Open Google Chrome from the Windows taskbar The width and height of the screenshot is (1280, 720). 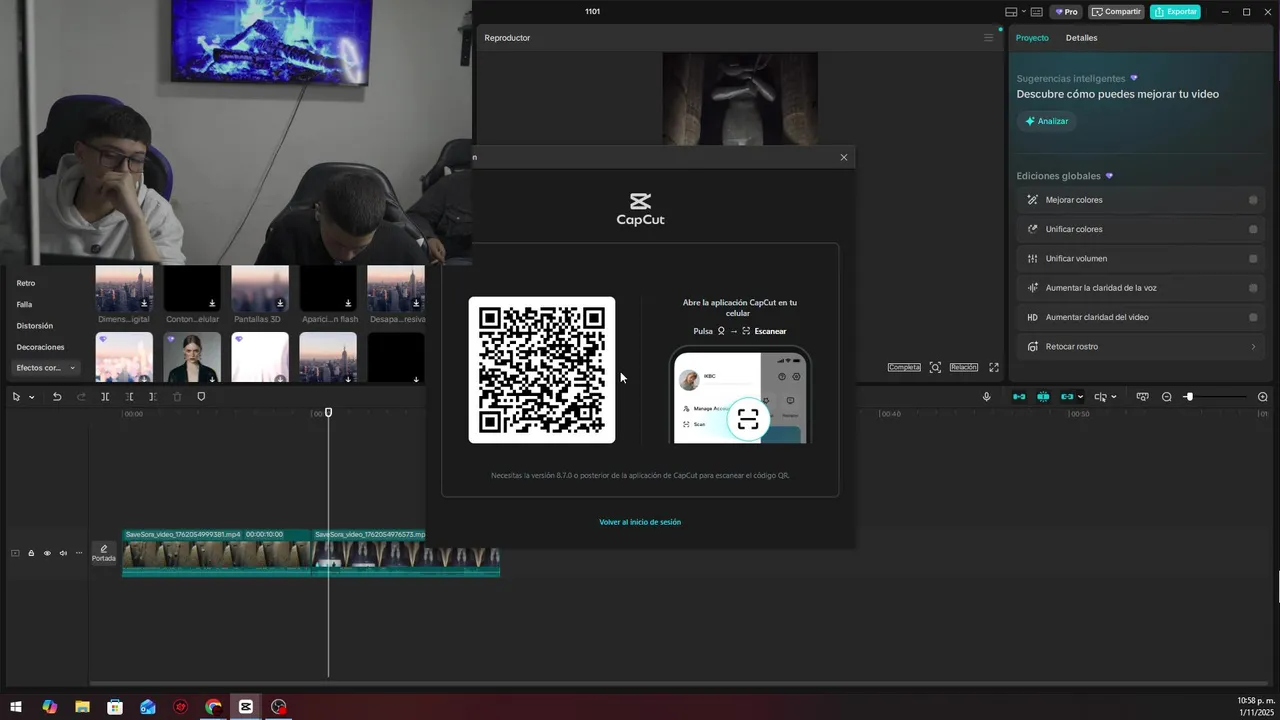coord(213,707)
